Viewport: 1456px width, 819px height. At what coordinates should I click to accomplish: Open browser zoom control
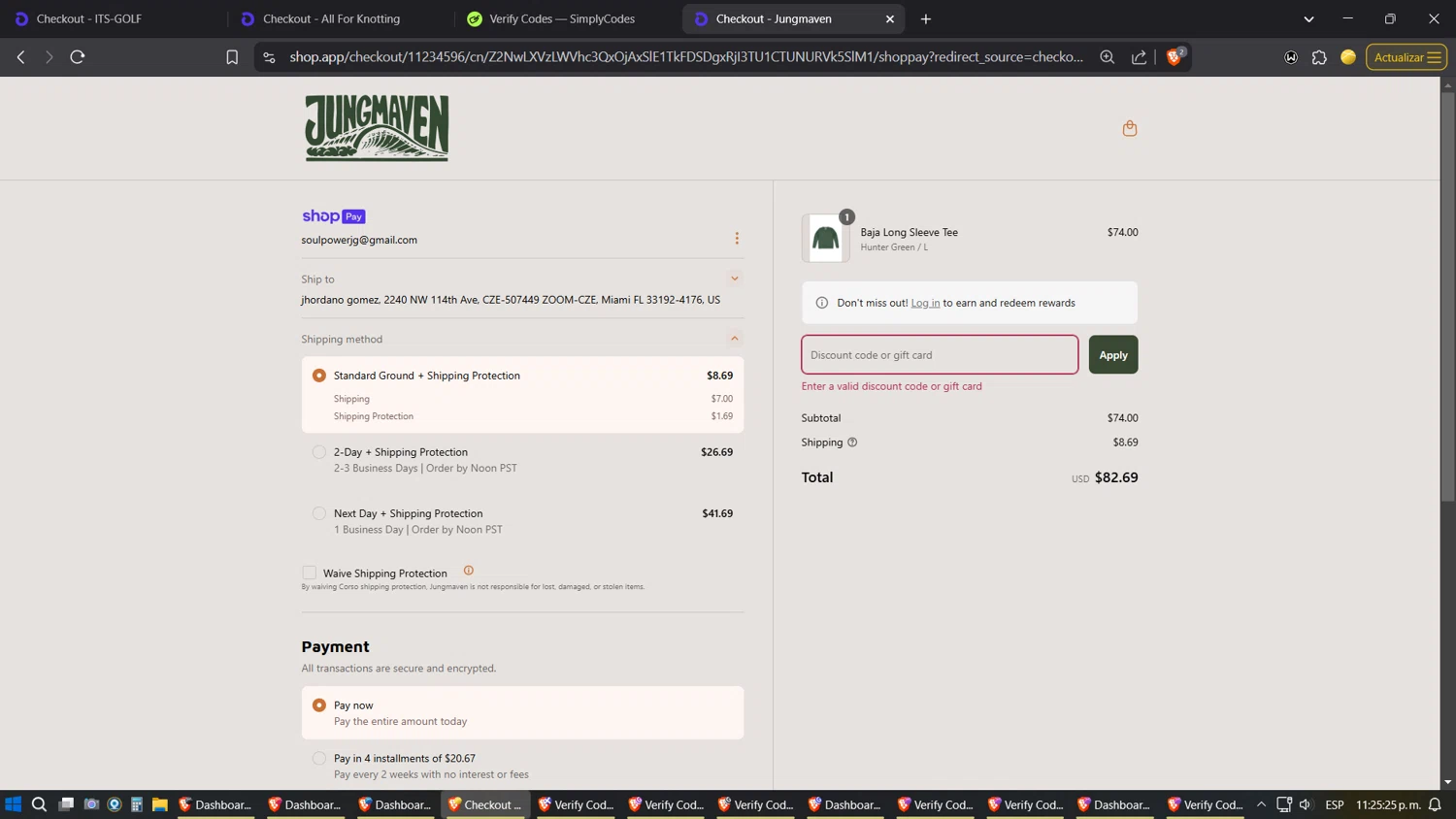pyautogui.click(x=1107, y=57)
